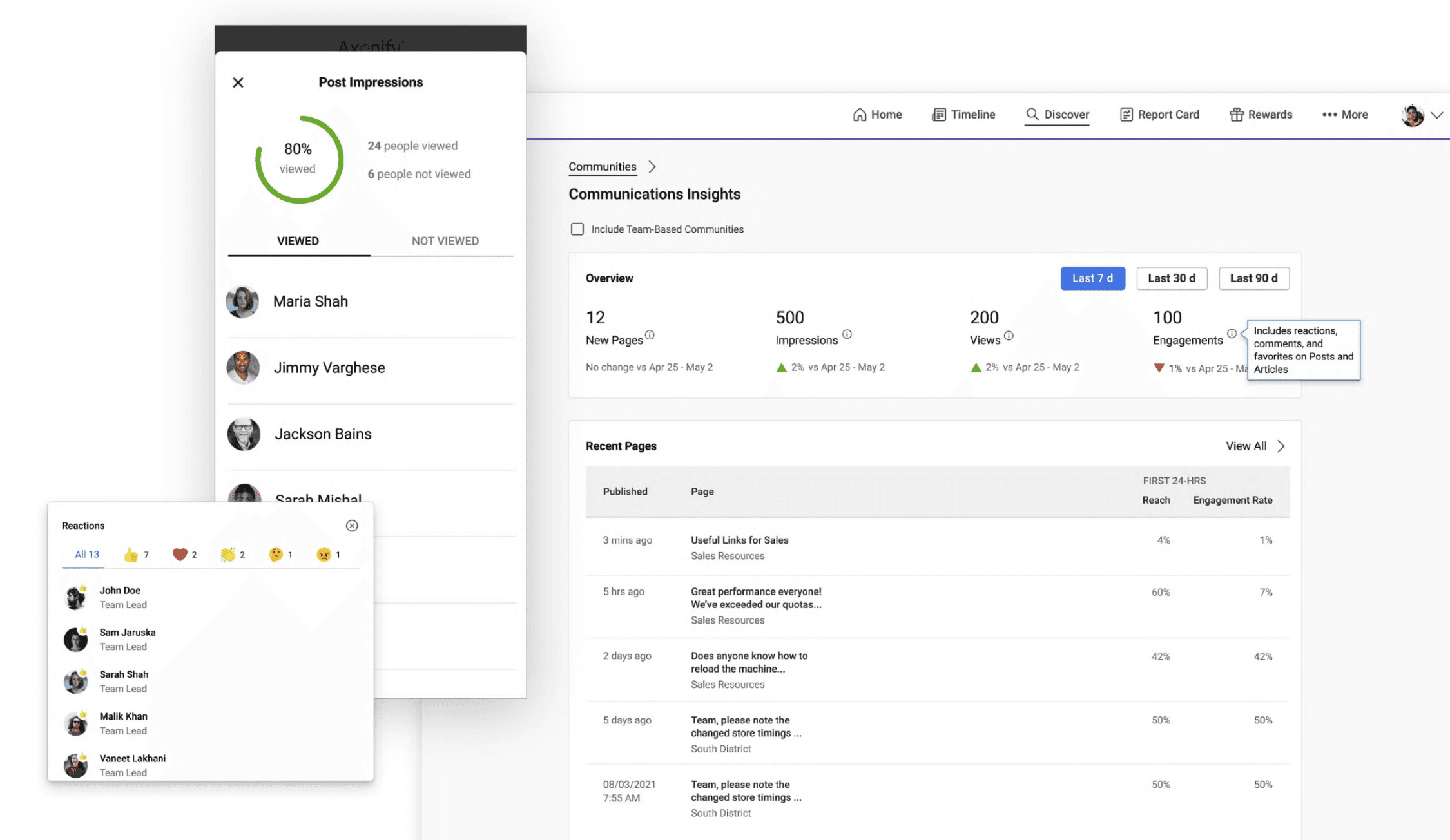
Task: Open store timings post from 5 days ago
Action: click(x=746, y=727)
